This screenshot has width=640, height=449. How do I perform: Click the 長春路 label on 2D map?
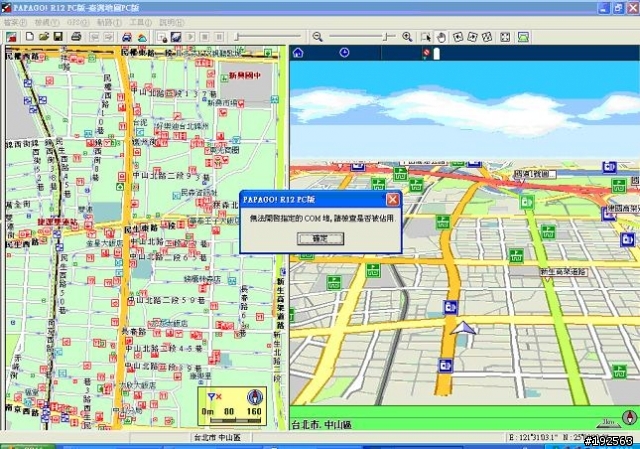[134, 331]
